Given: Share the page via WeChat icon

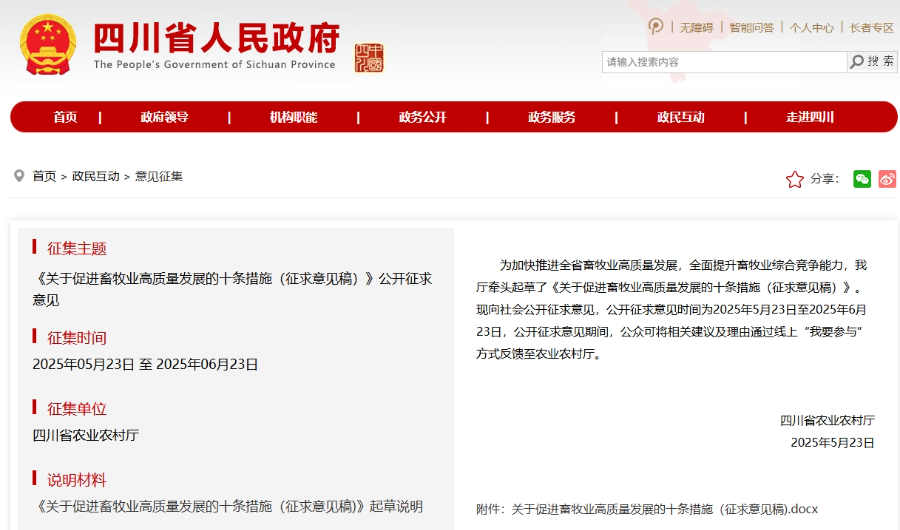Looking at the screenshot, I should (x=862, y=179).
